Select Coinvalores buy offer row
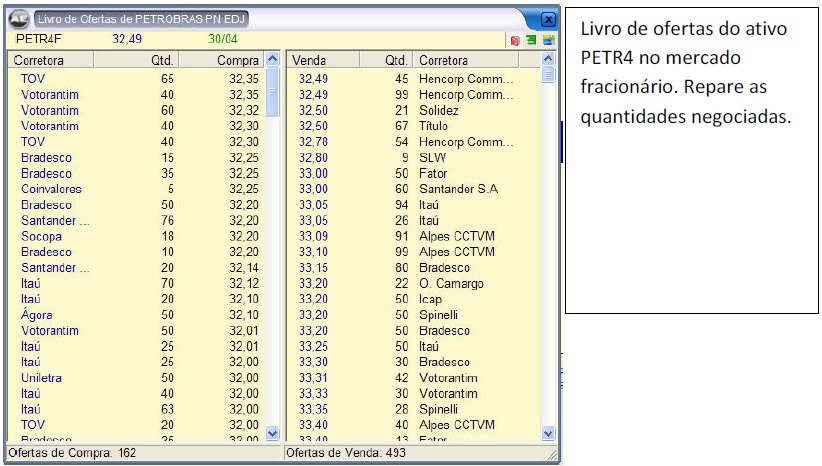Screen dimensions: 822x466 tap(136, 189)
